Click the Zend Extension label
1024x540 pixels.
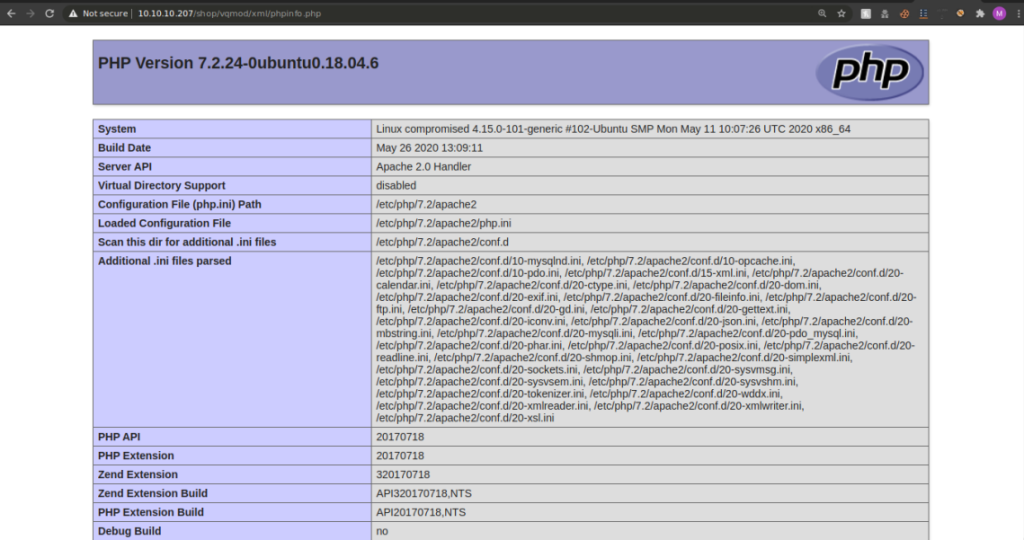pyautogui.click(x=138, y=475)
